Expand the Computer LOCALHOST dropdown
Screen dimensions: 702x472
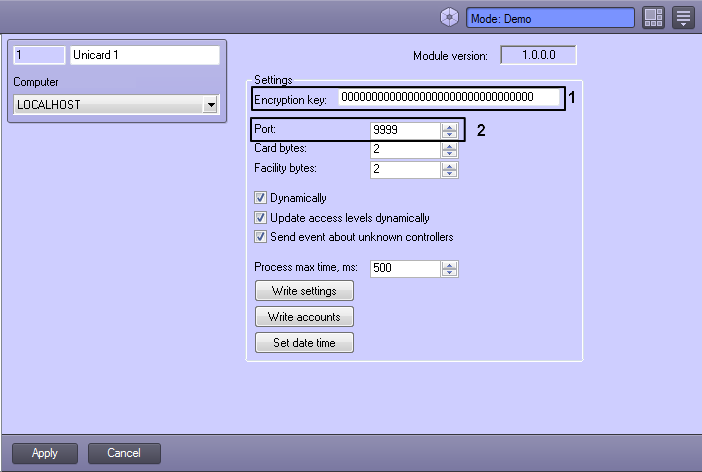(210, 105)
